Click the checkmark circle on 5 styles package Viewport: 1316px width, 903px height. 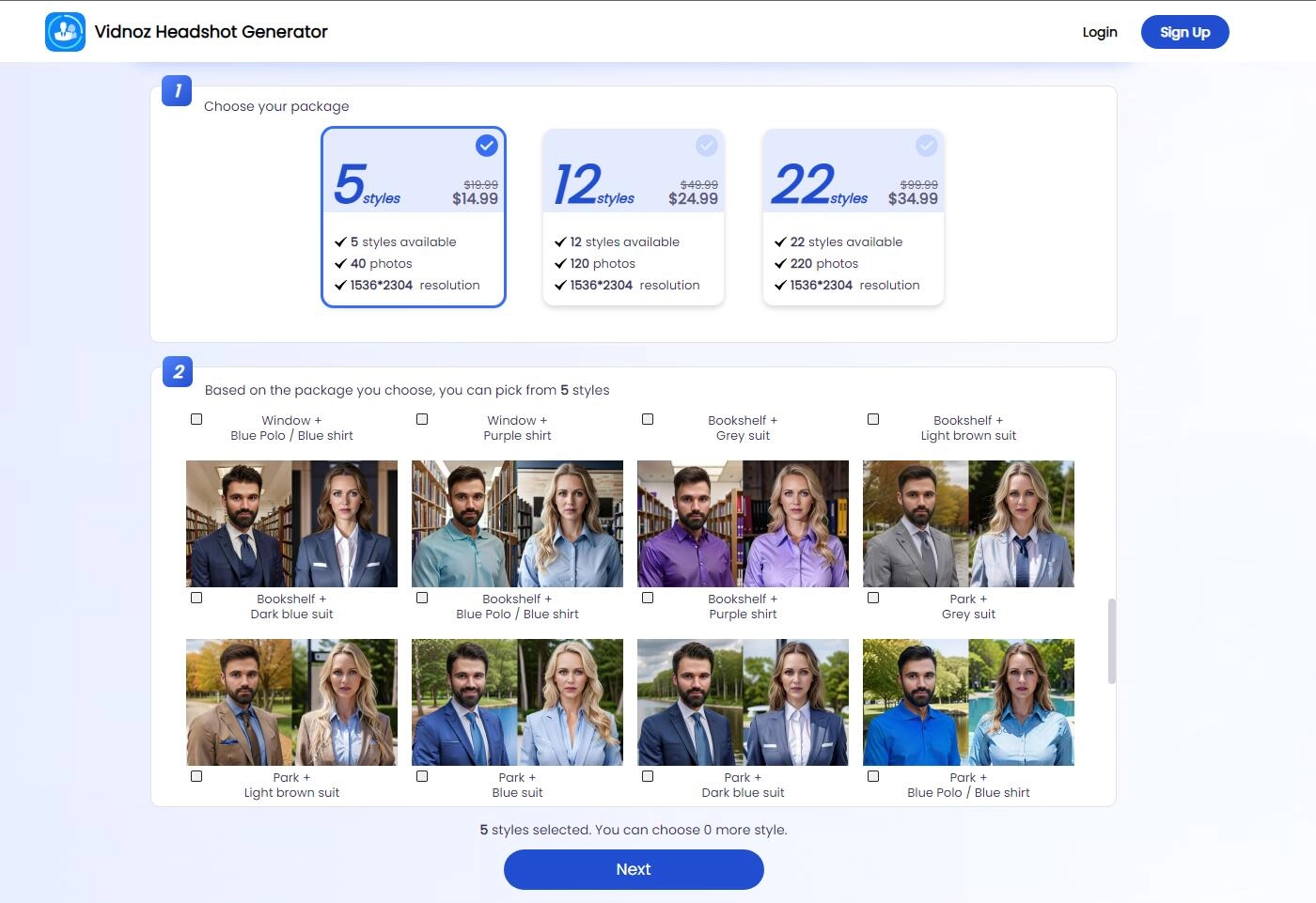click(486, 146)
